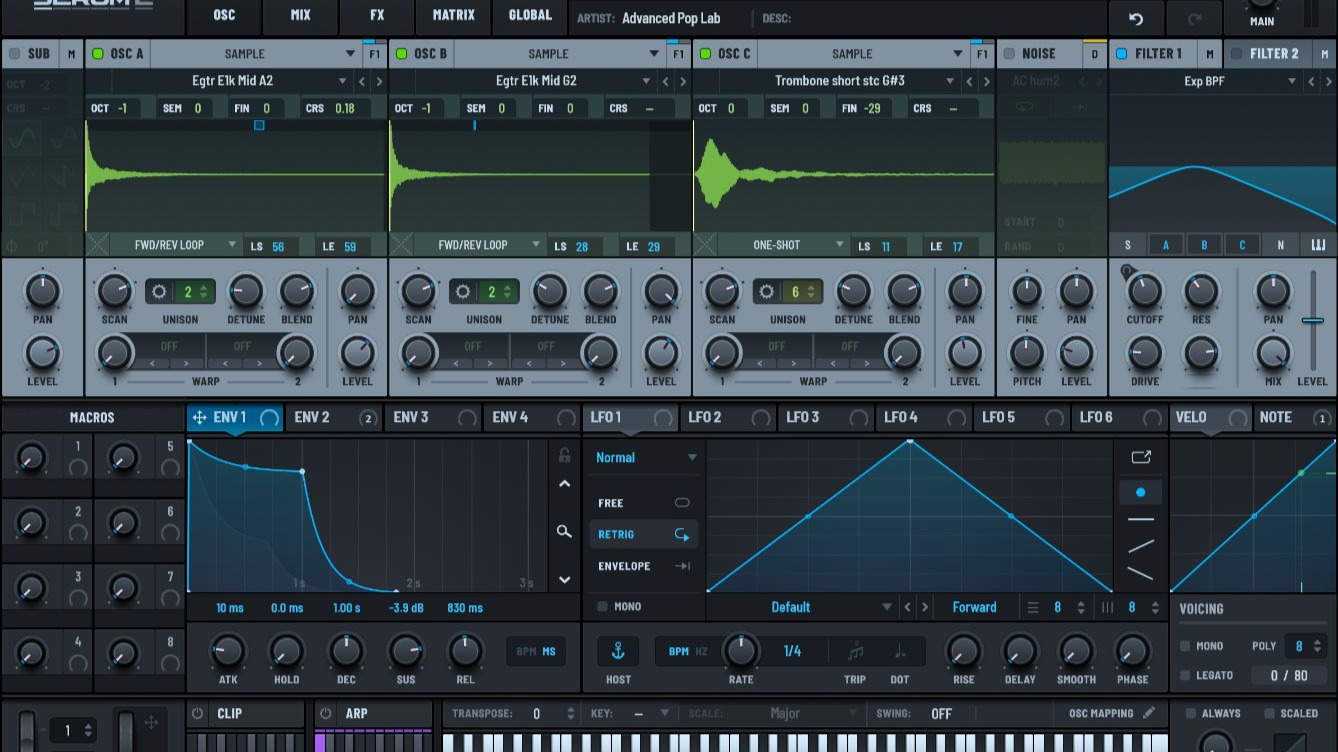Open the OSC C unison settings gear
The width and height of the screenshot is (1338, 752).
[767, 292]
